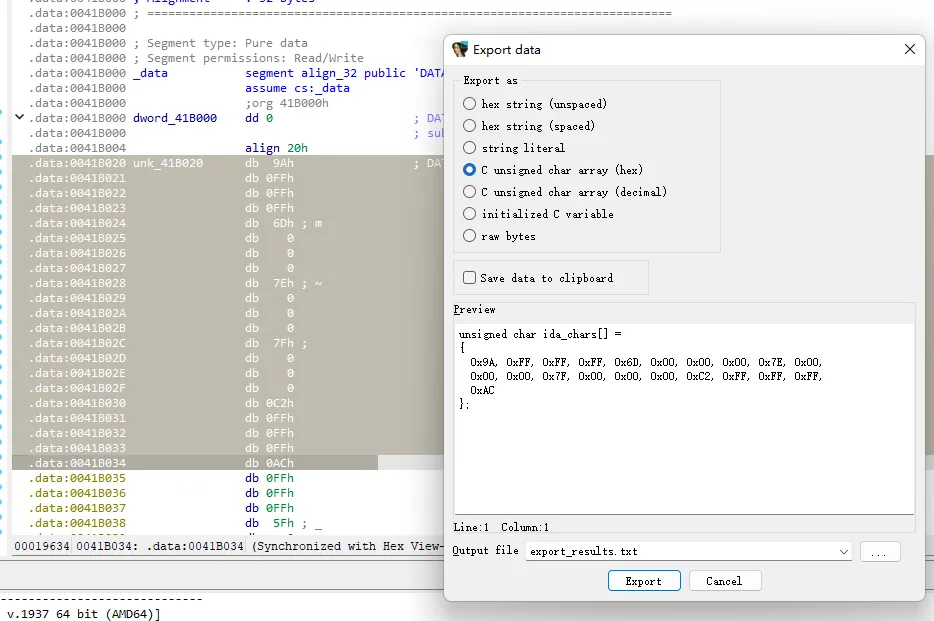Collapse the dword_41B000 chevron in the gutter
The width and height of the screenshot is (934, 621).
19,118
